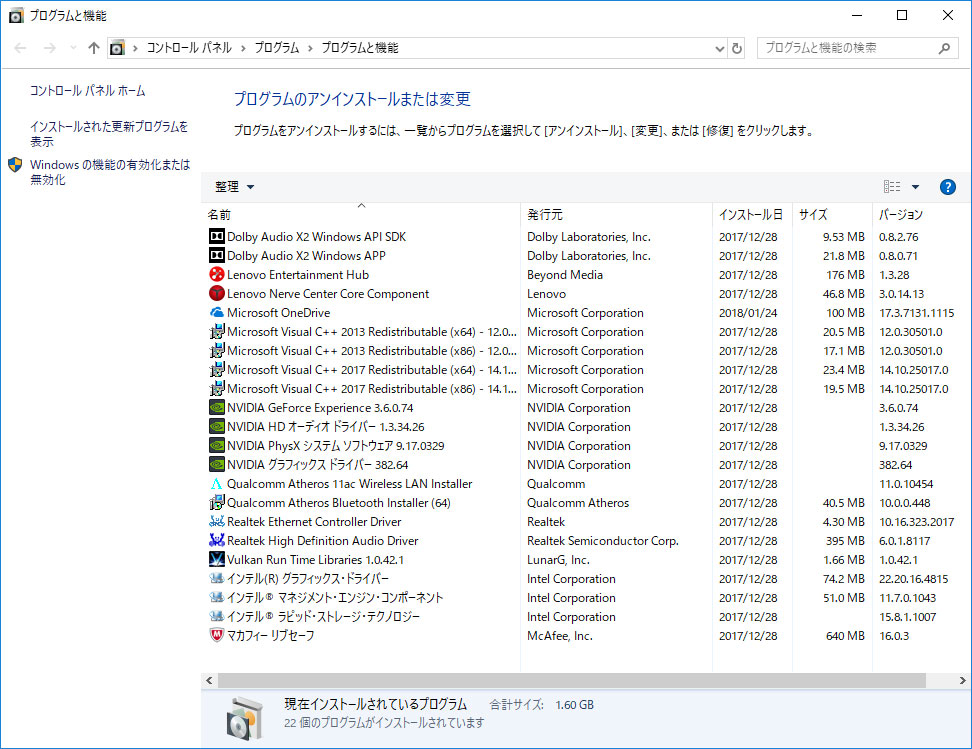Click the プログラムと機能 breadcrumb

coord(360,48)
